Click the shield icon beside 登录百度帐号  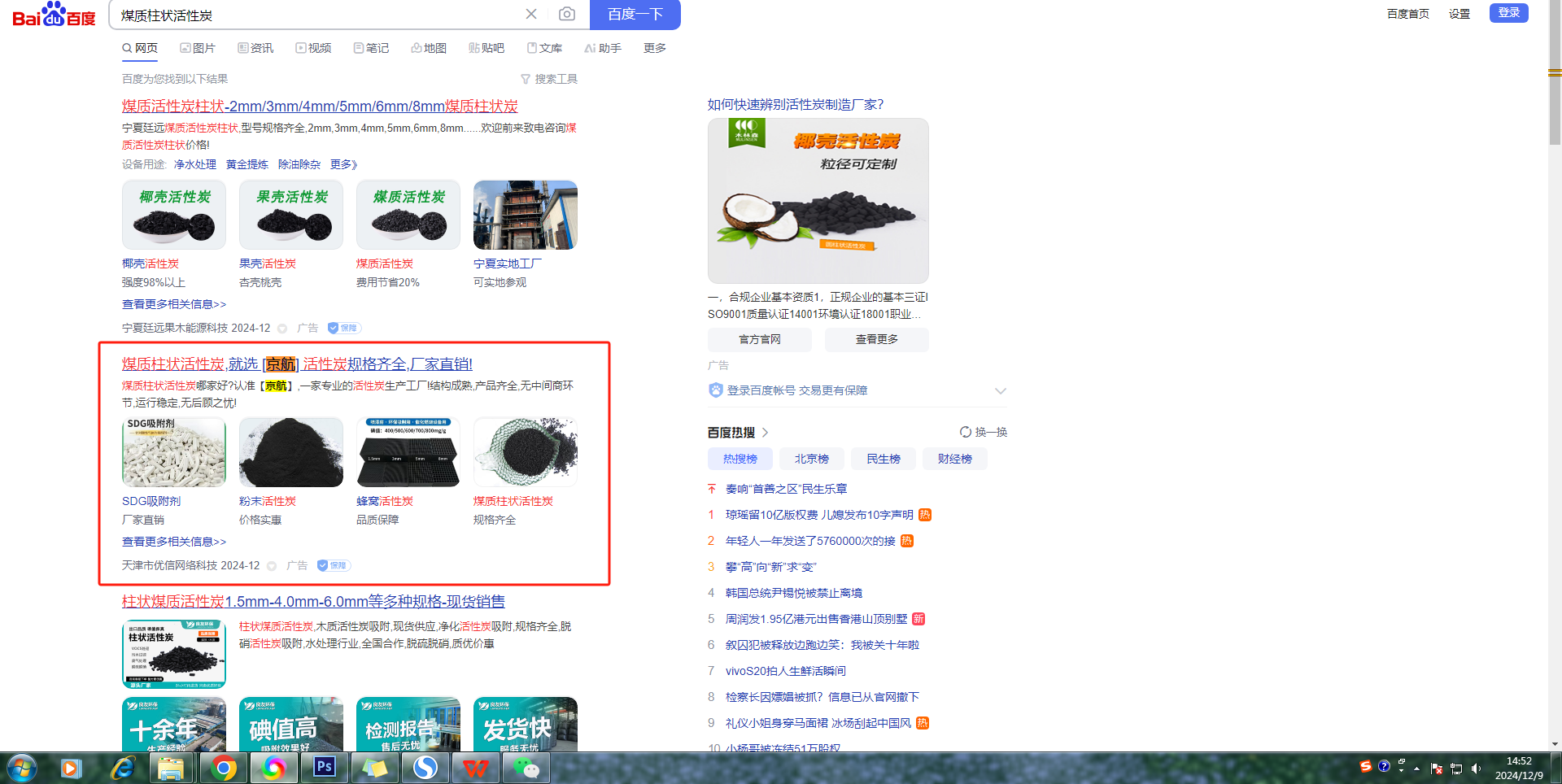716,390
